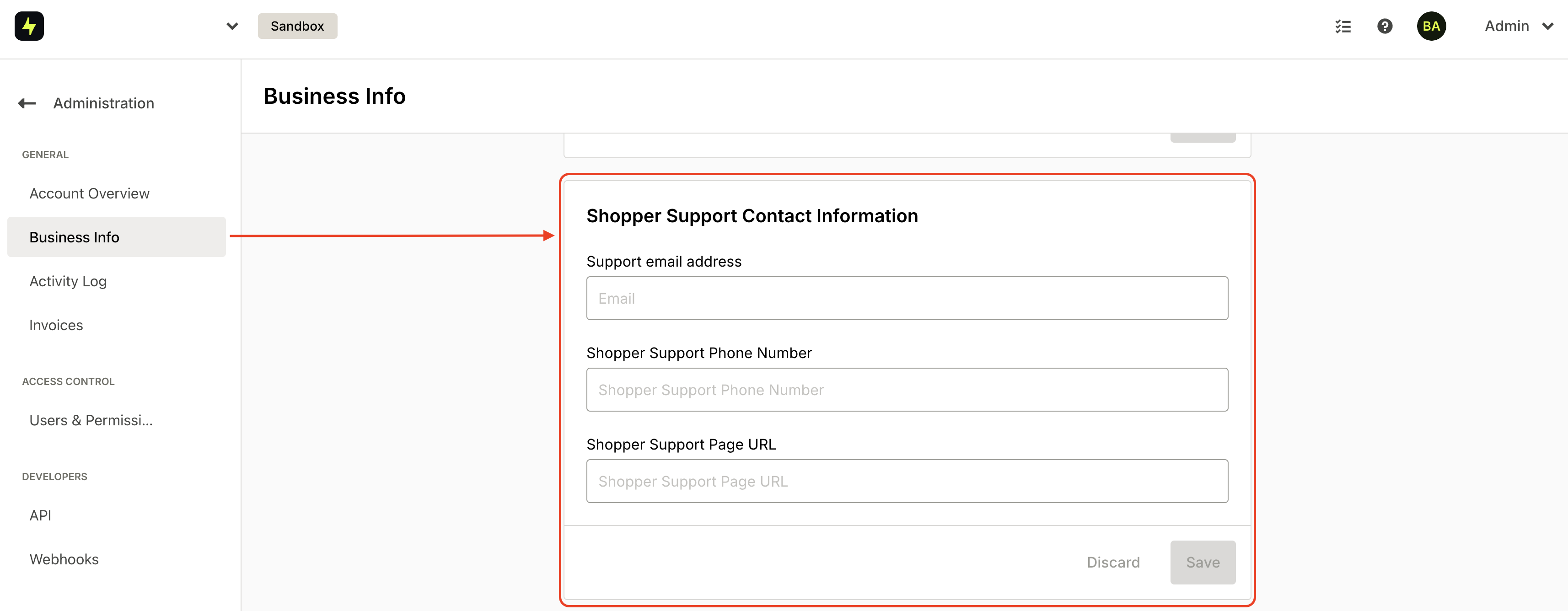Select Business Info sidebar item
The image size is (1568, 611).
[x=116, y=237]
